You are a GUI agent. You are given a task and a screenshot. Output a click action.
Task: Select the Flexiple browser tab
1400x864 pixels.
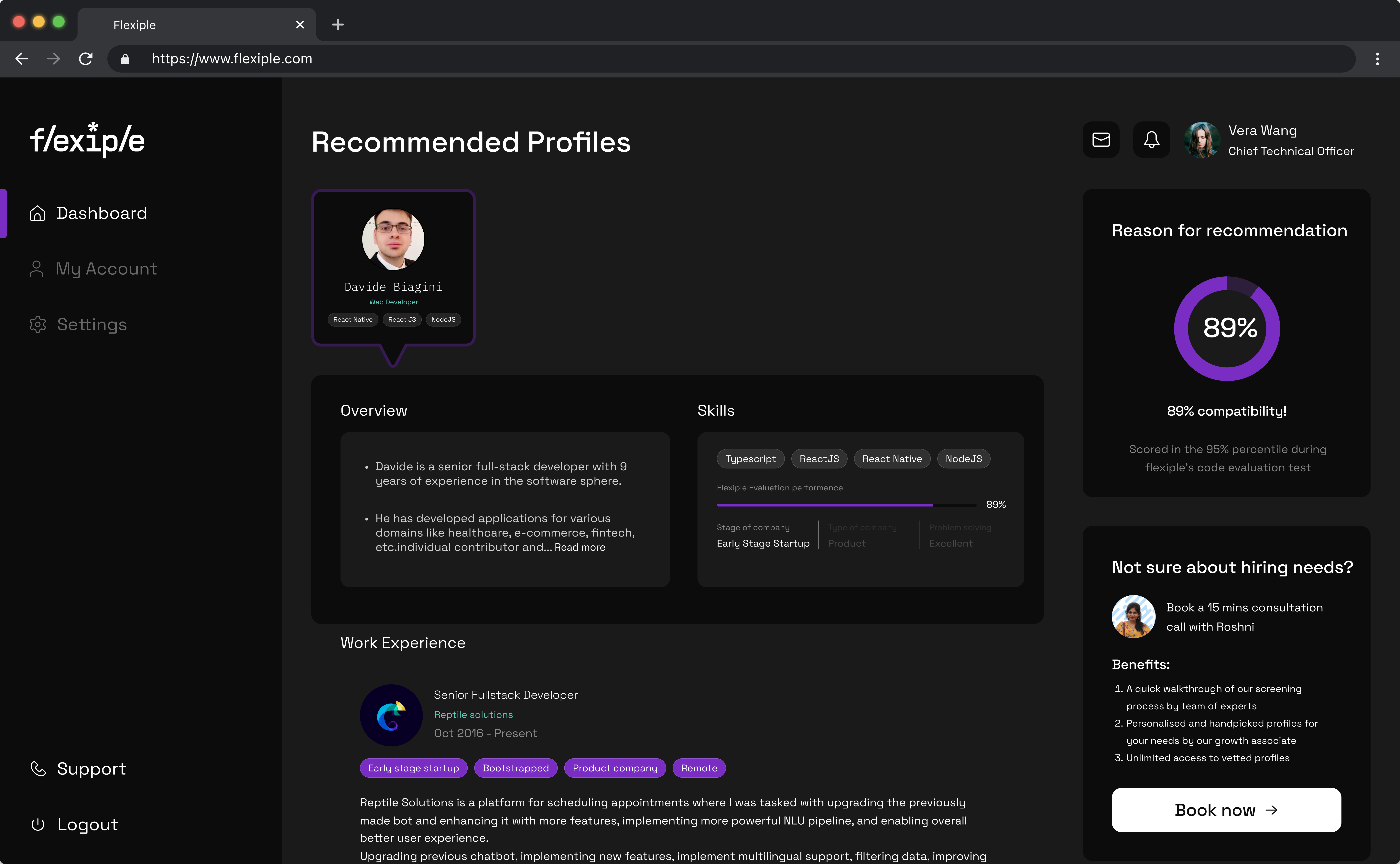click(x=197, y=25)
